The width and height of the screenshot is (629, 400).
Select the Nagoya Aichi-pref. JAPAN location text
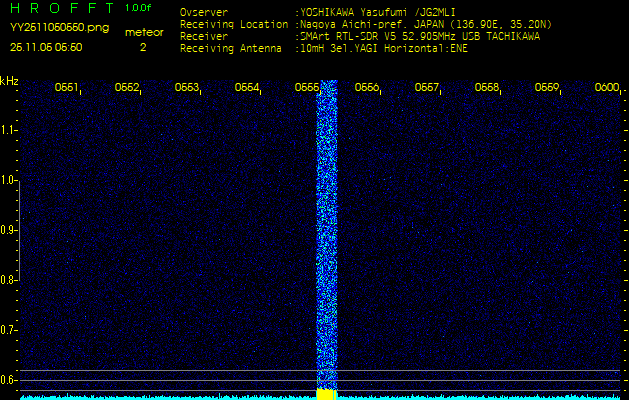coord(426,25)
